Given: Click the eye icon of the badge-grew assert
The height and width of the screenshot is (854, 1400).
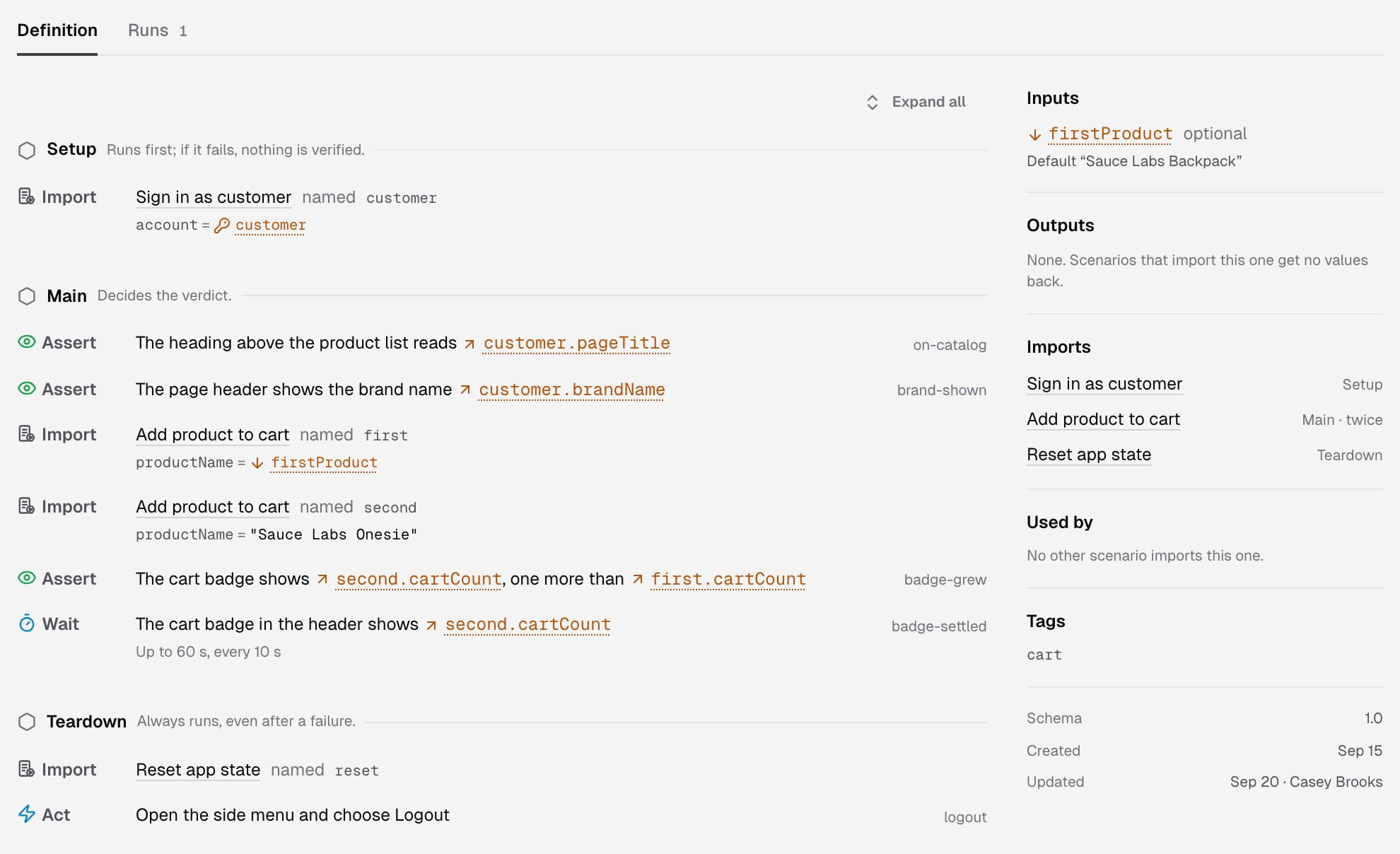Looking at the screenshot, I should point(26,578).
